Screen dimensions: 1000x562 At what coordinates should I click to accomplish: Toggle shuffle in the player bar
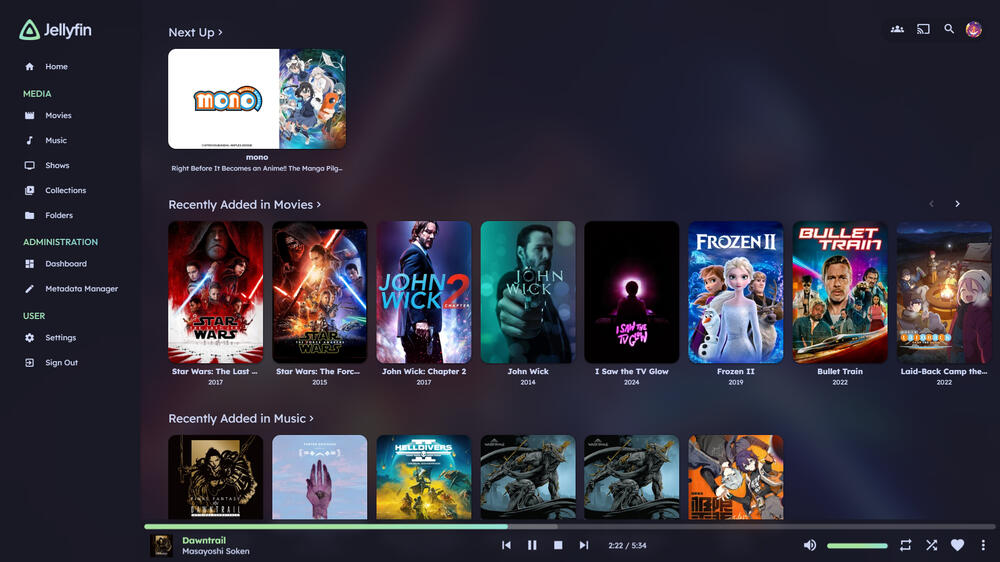coord(931,545)
